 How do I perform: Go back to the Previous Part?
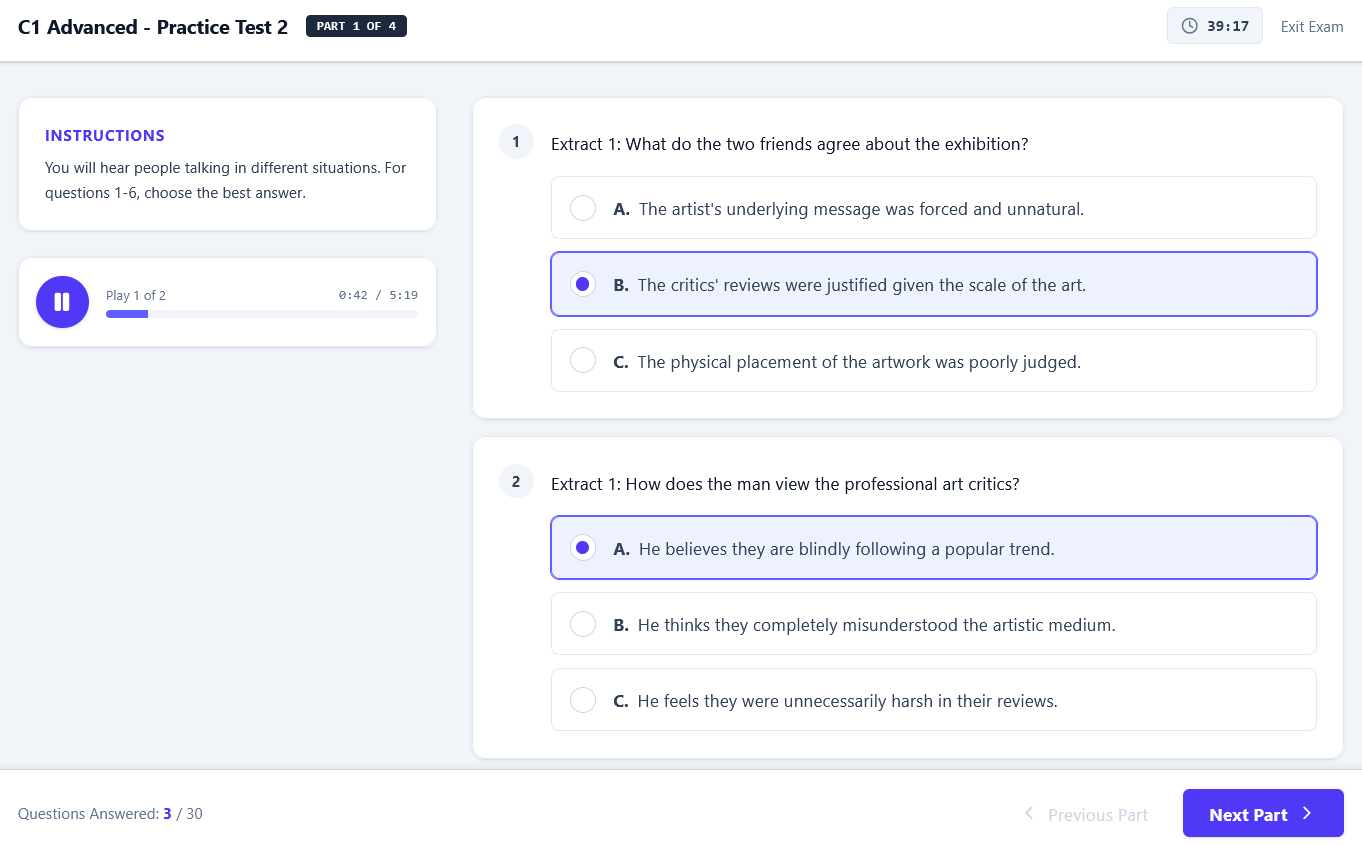(x=1086, y=814)
